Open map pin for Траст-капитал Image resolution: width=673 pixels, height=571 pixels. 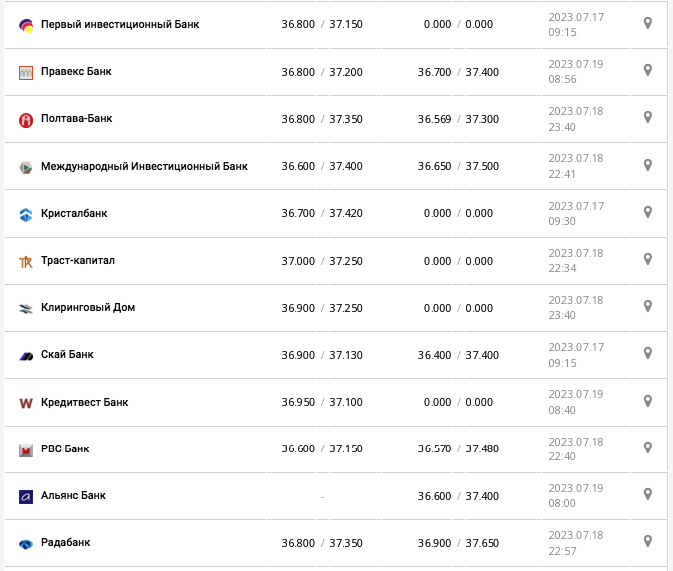point(648,259)
